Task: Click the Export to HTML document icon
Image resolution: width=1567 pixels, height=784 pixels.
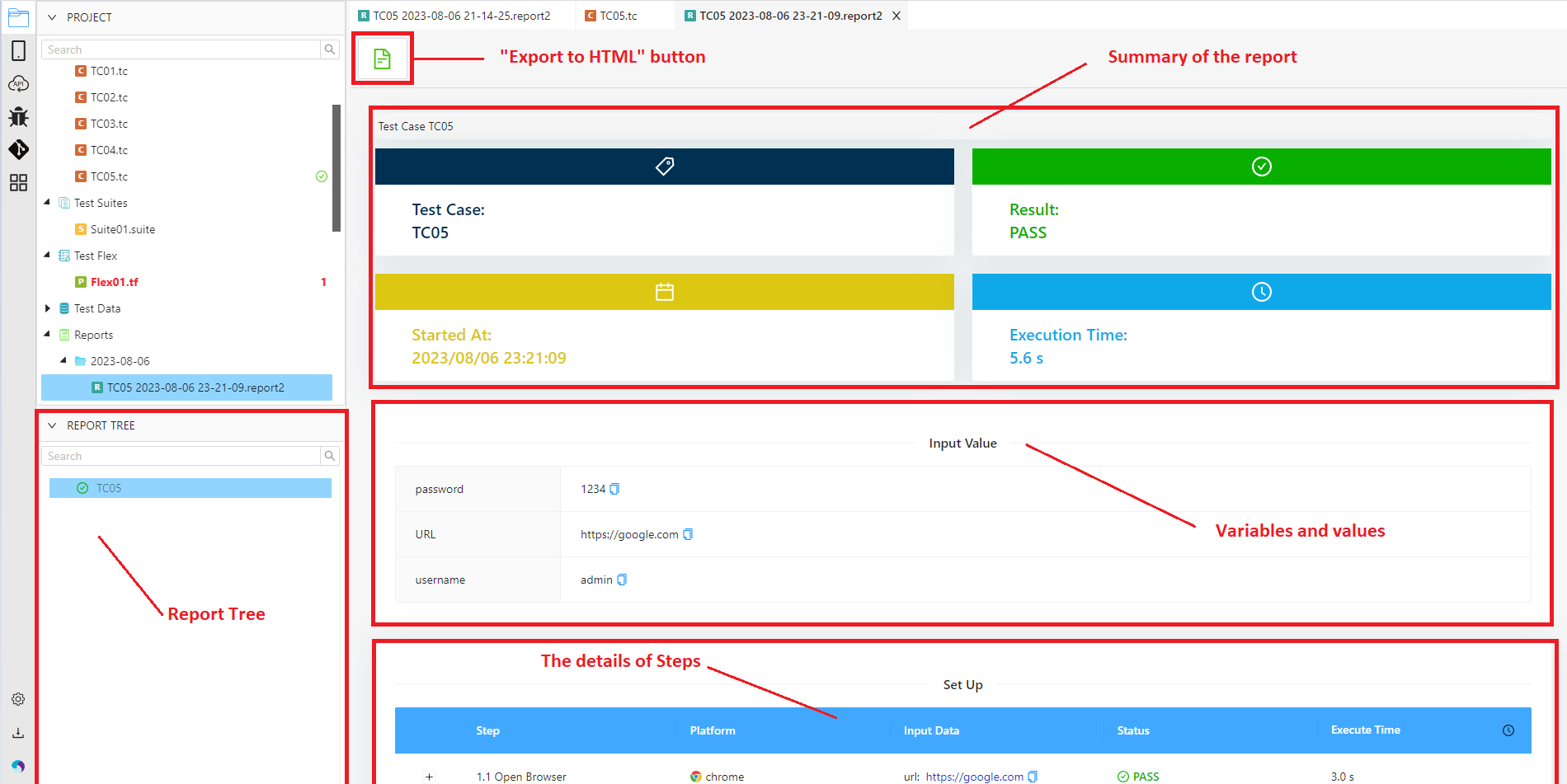Action: 382,59
